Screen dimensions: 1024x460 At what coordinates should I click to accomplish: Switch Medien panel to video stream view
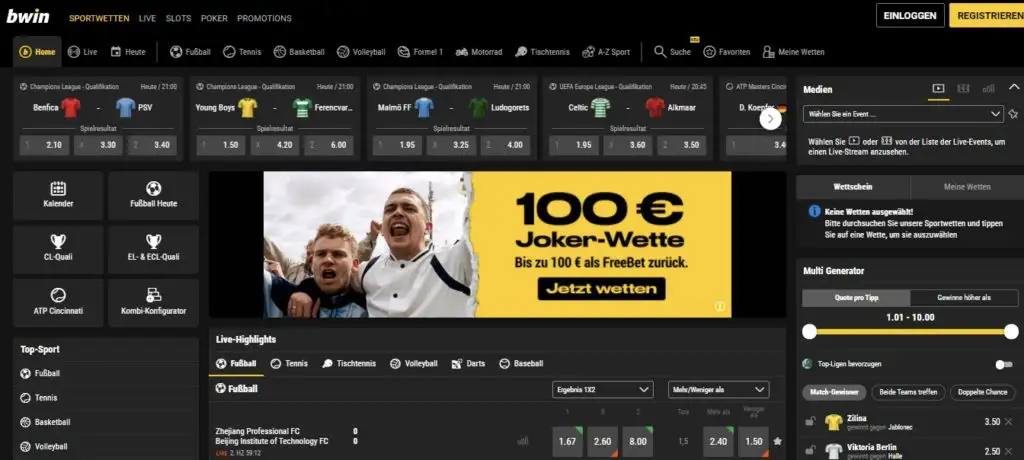(x=938, y=89)
